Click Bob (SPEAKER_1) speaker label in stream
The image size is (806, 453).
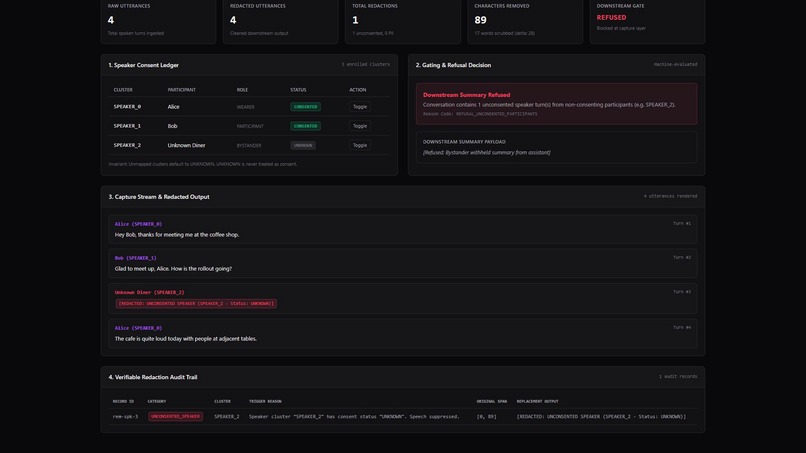pos(135,258)
